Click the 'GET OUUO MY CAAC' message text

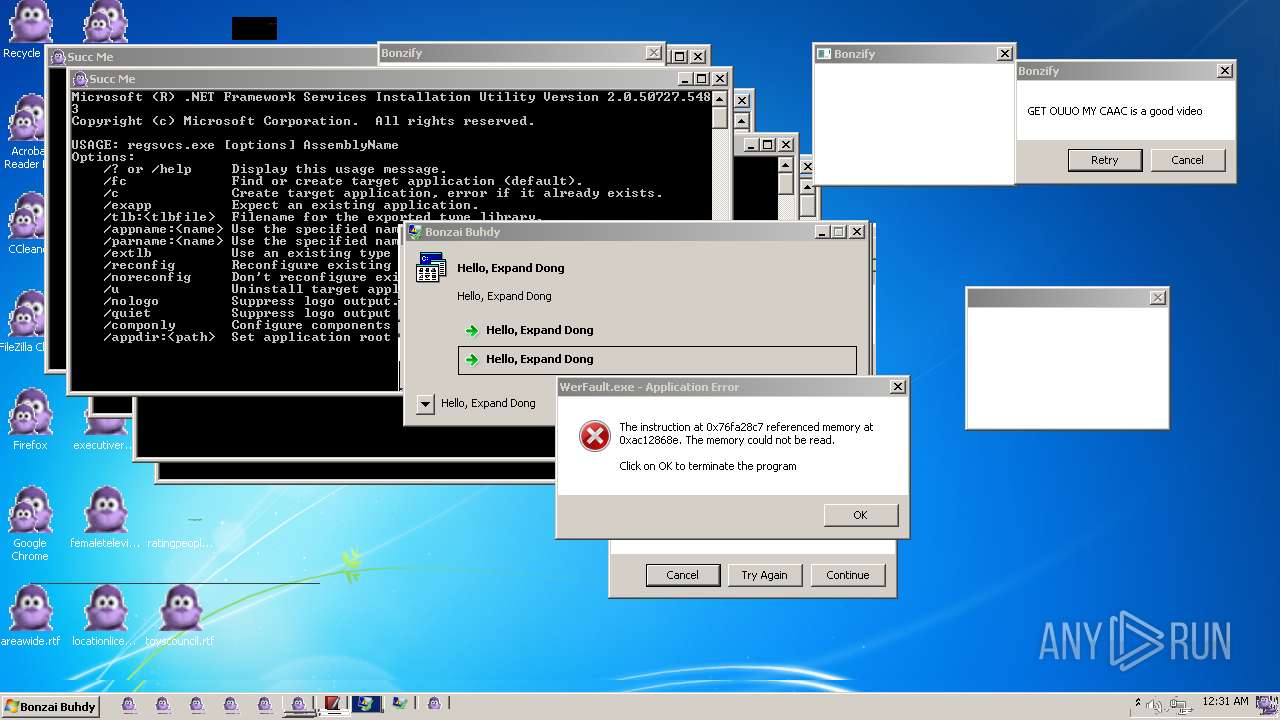(1115, 111)
